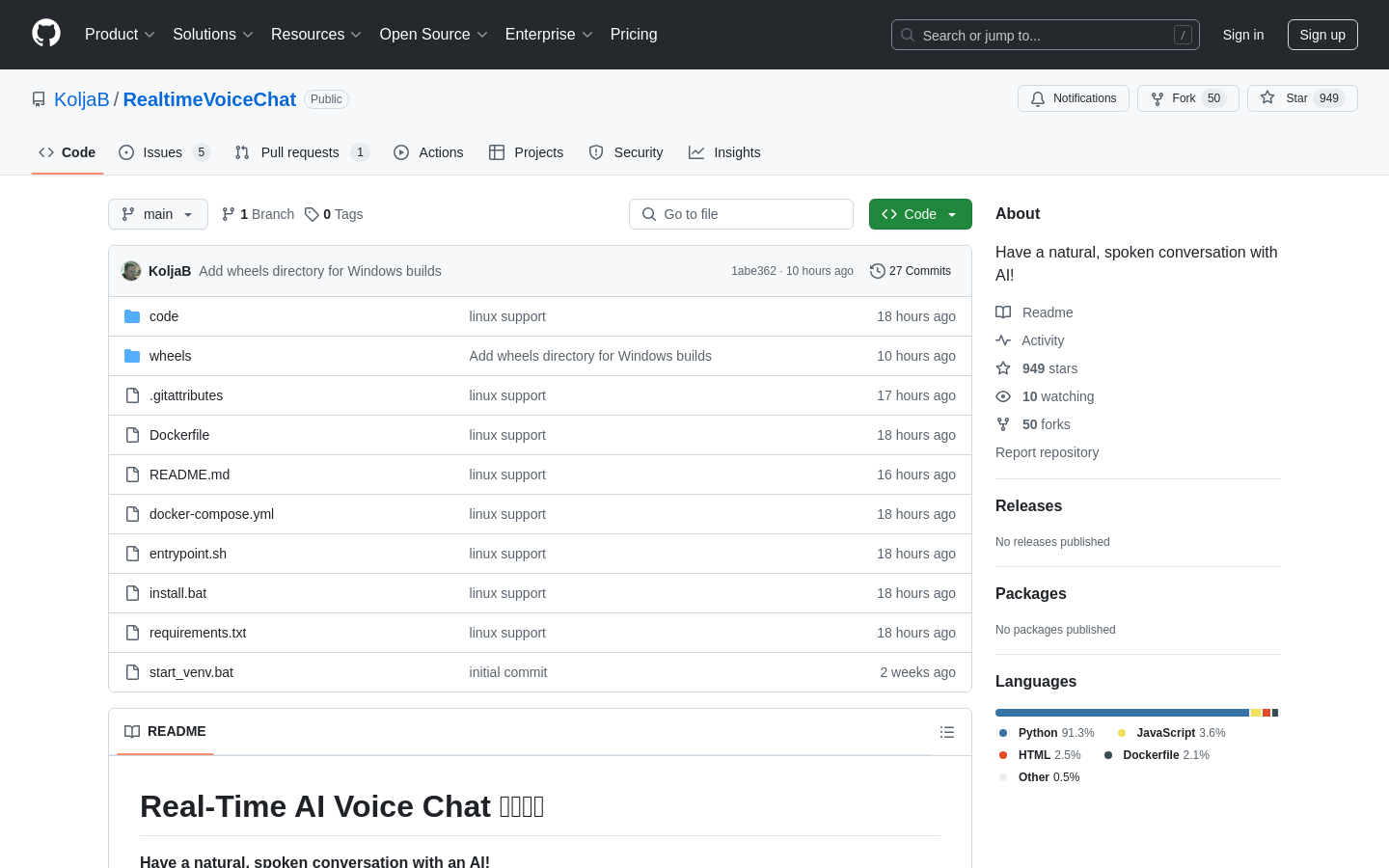1389x868 pixels.
Task: Open the Actions tab
Action: [428, 152]
